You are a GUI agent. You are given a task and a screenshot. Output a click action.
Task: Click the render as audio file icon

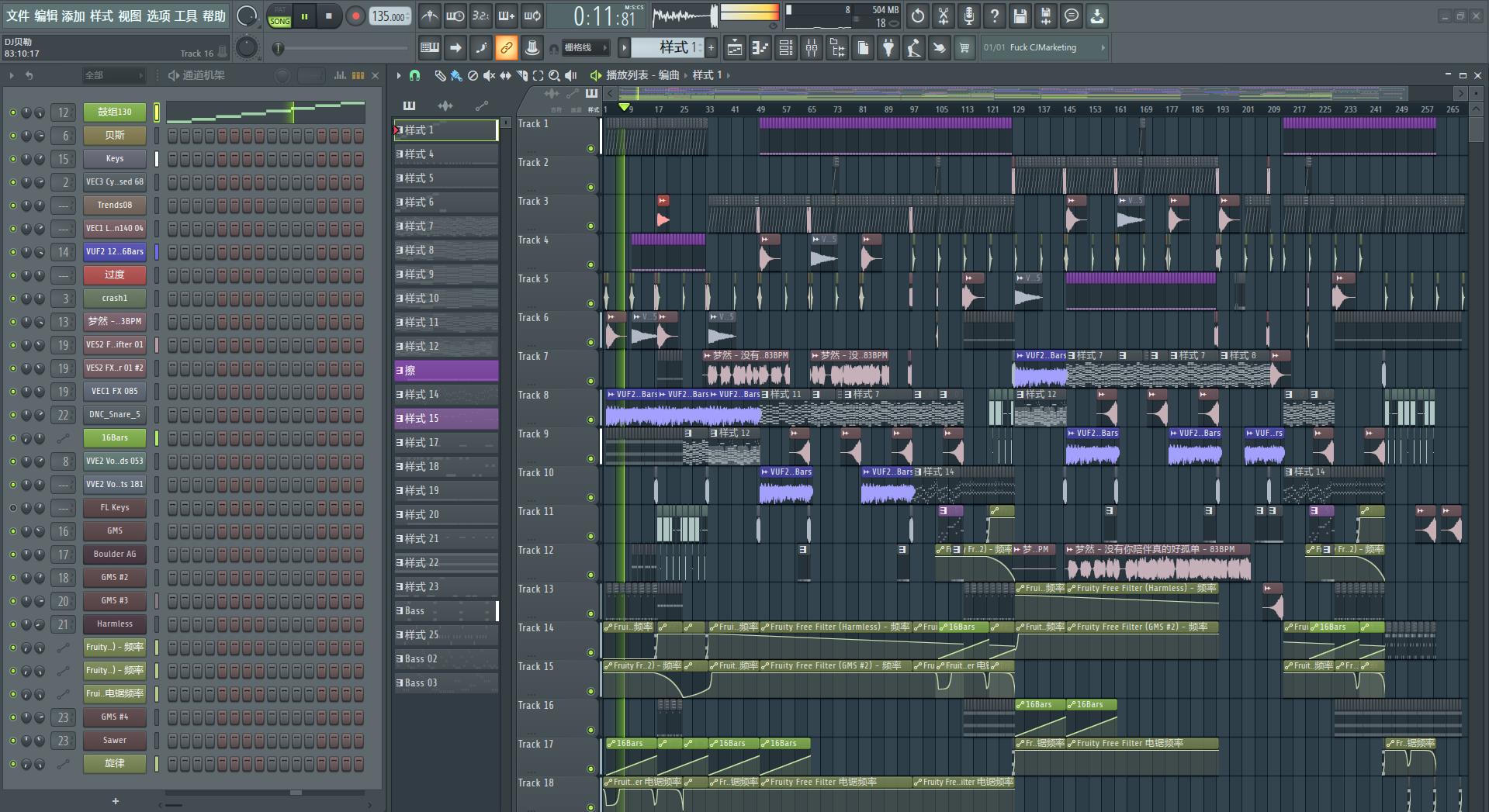[x=1046, y=16]
